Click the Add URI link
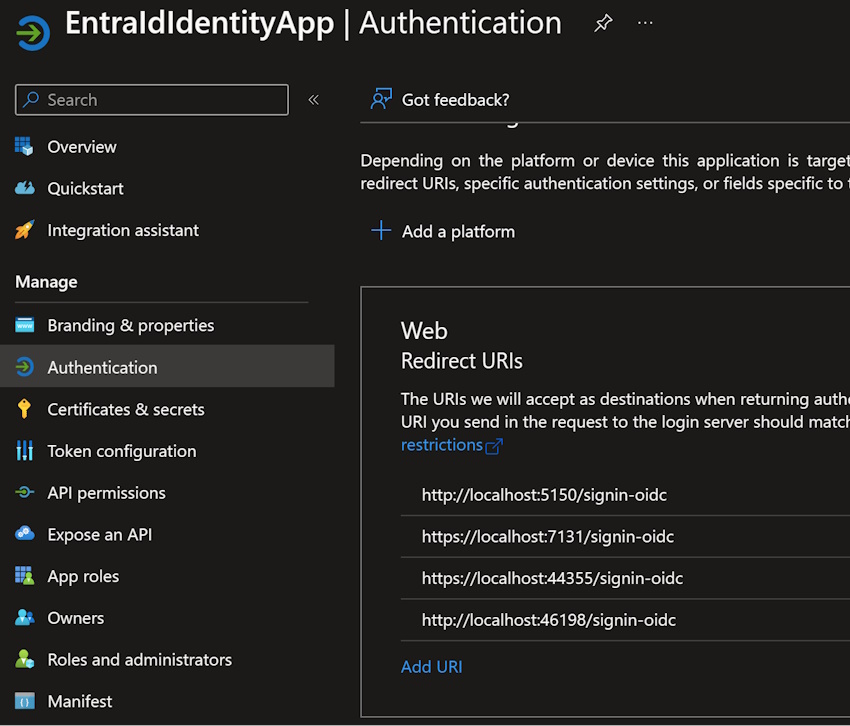 [x=432, y=666]
